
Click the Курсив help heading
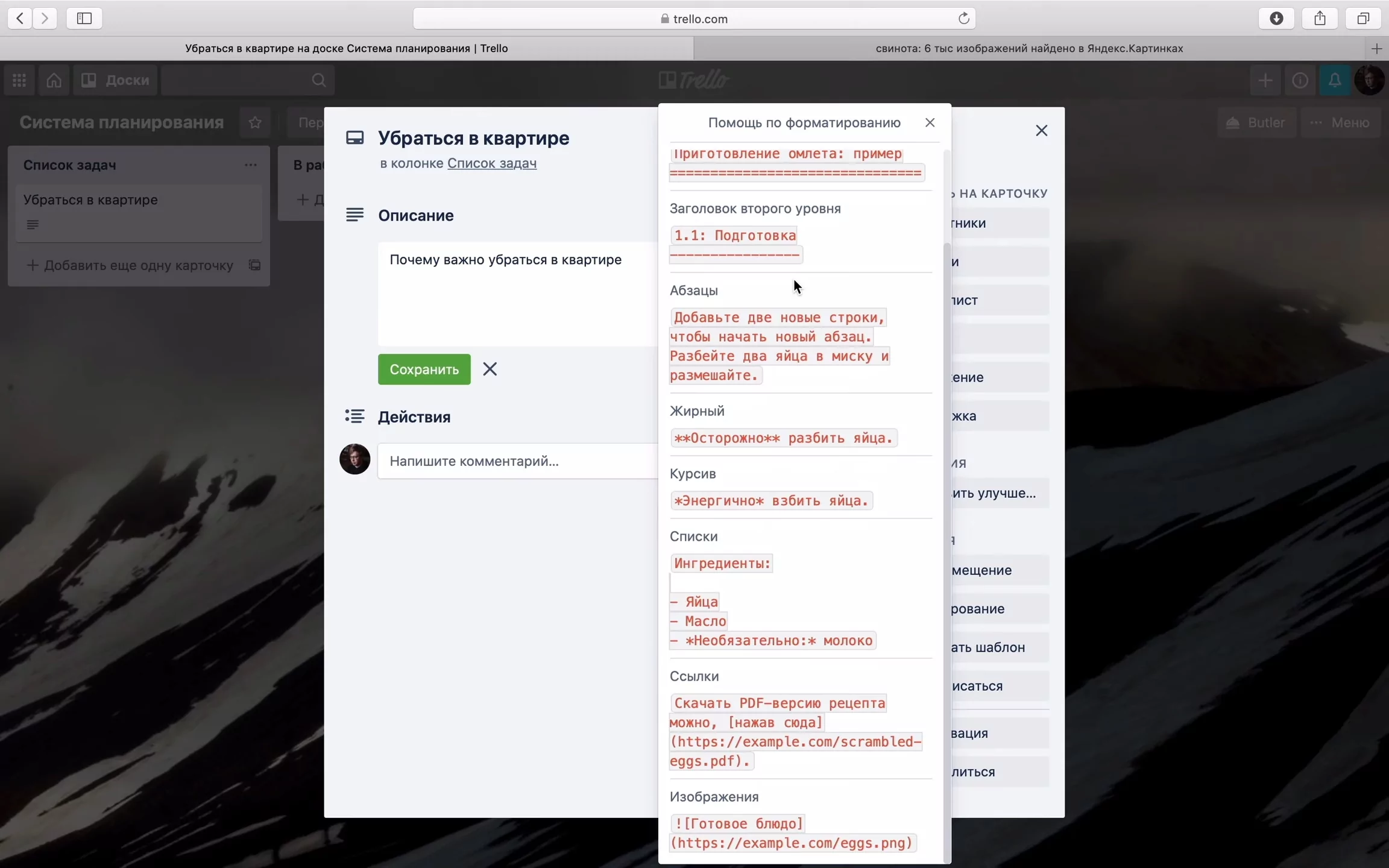(693, 474)
